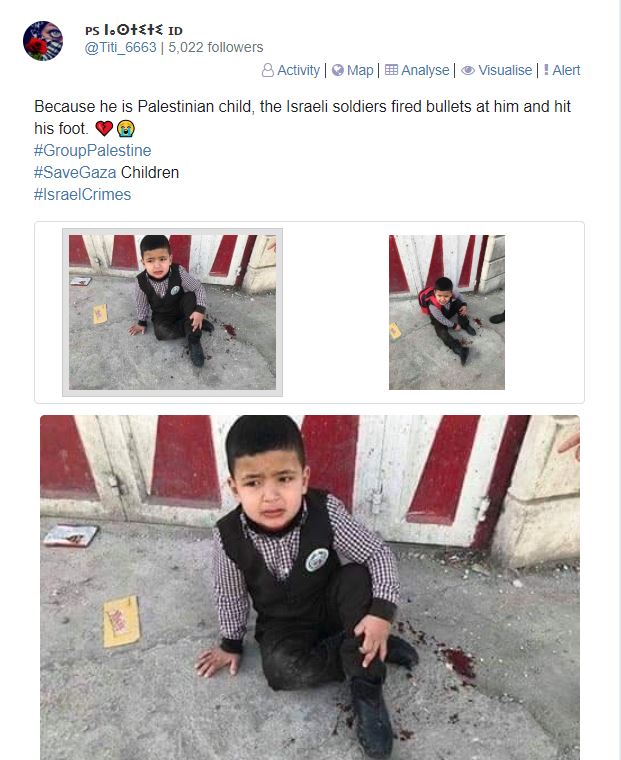Open the profile avatar picture
The width and height of the screenshot is (621, 760).
click(43, 41)
